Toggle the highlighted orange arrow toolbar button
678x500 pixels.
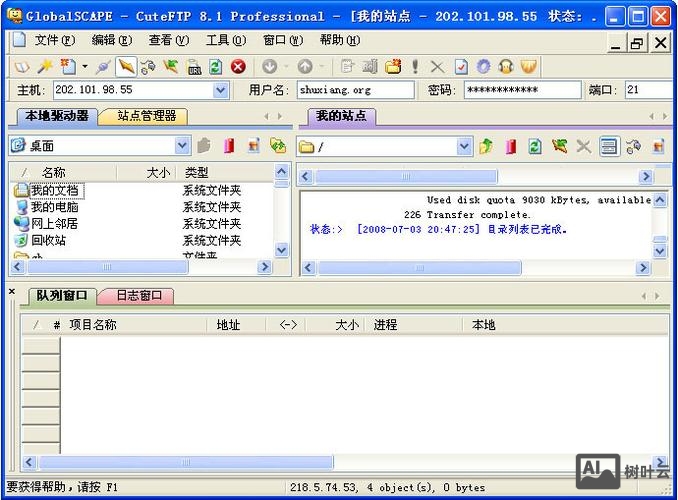(x=126, y=67)
